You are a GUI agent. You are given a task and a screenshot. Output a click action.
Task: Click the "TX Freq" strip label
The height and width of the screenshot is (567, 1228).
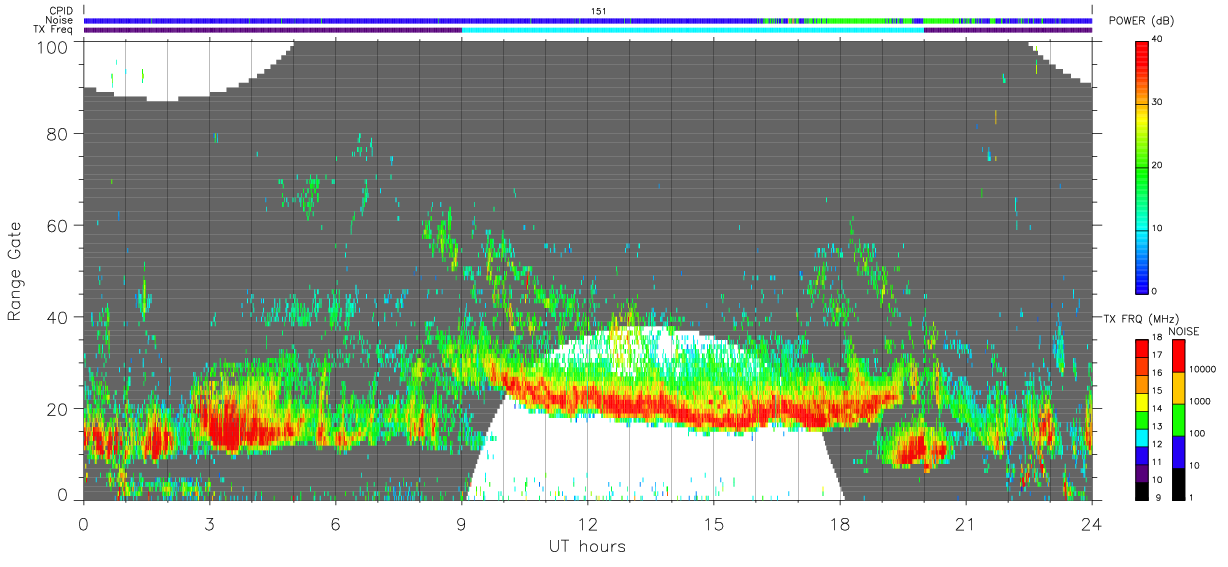tap(53, 30)
